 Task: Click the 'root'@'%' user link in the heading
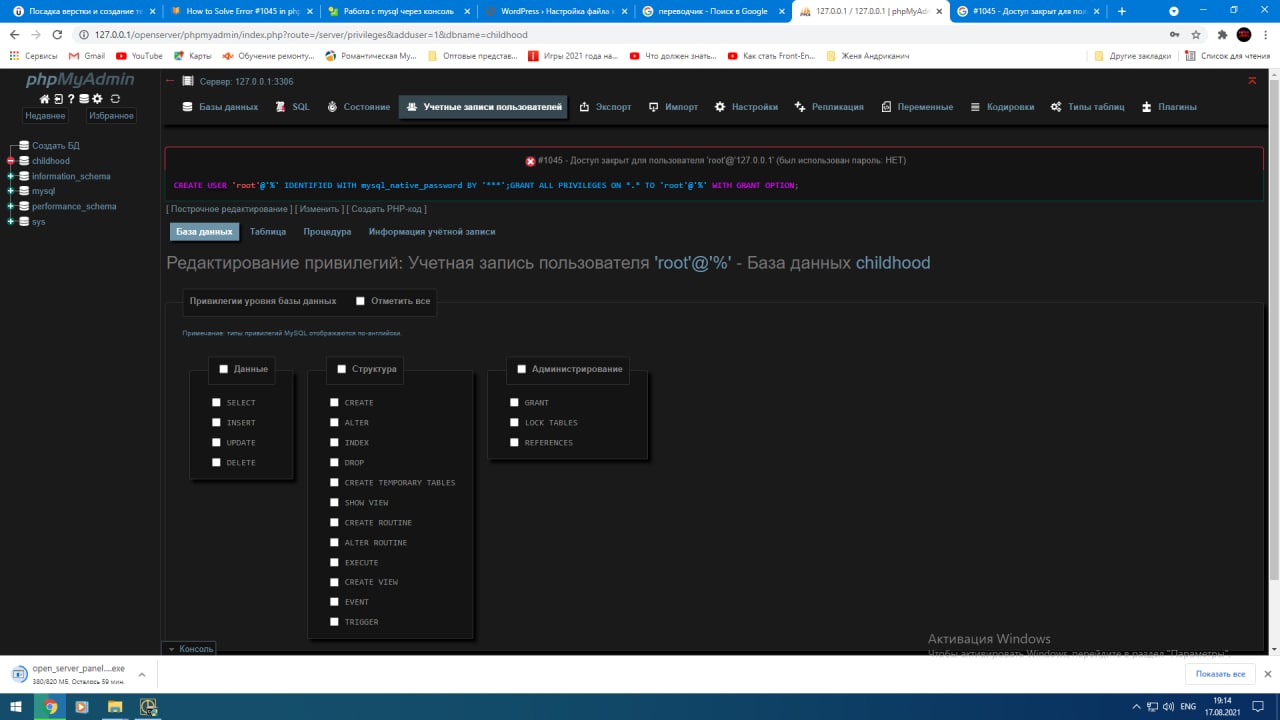click(692, 263)
